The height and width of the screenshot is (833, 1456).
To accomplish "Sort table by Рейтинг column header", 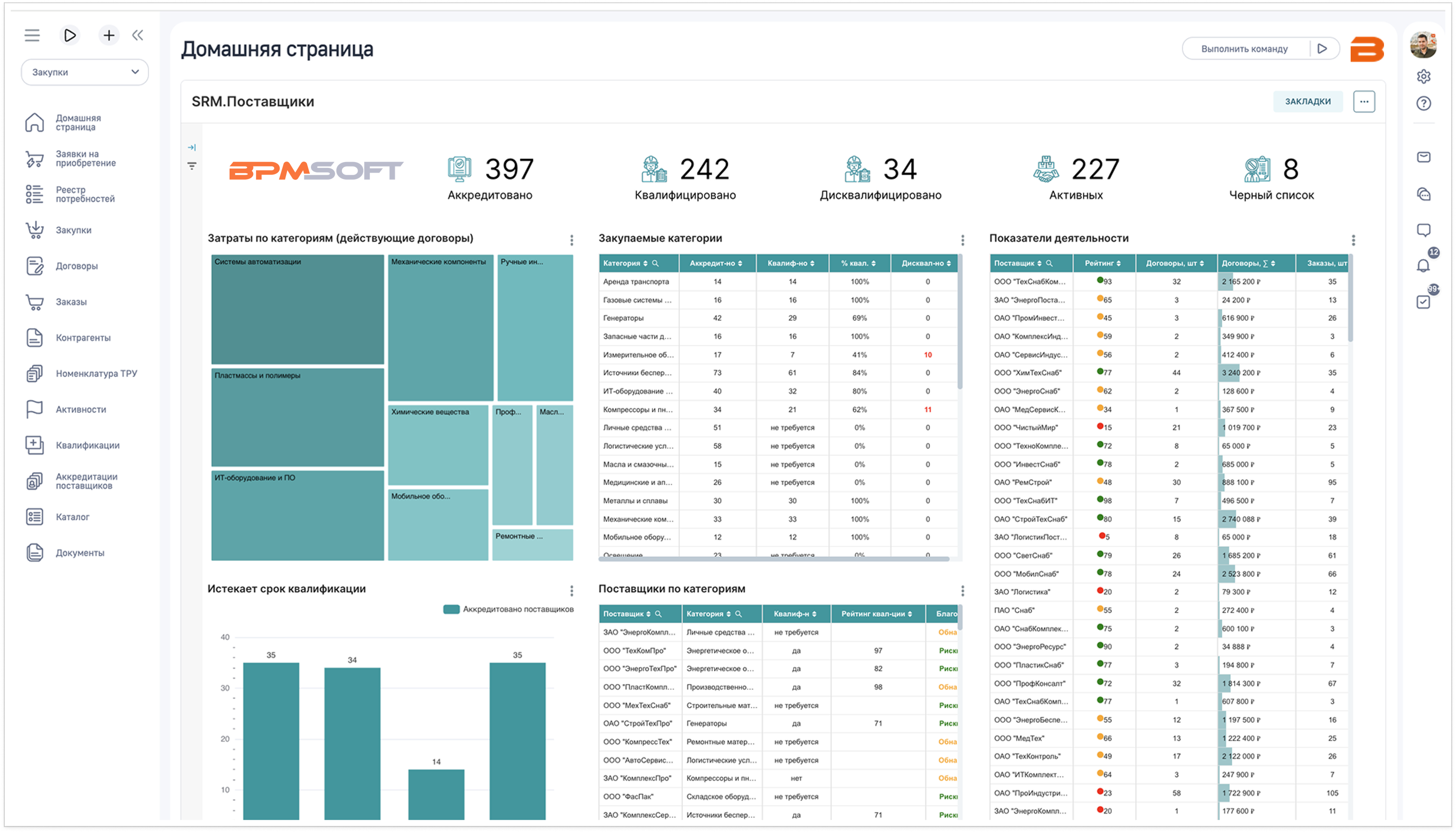I will pyautogui.click(x=1104, y=263).
